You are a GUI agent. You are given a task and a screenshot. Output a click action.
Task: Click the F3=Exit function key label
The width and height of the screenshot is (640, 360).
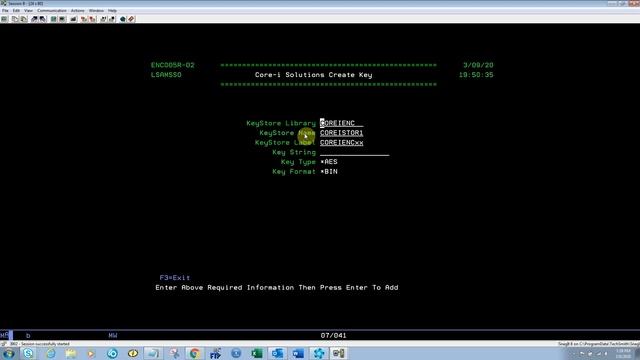(x=175, y=278)
